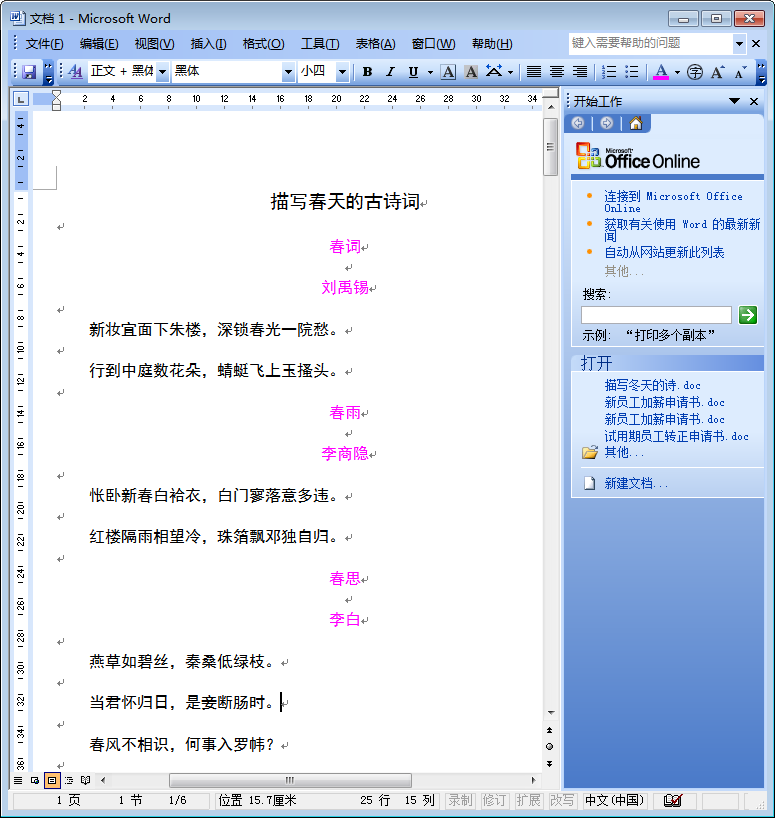Click the horizontal scrollbar thumb
Screen dimensions: 775x818
coord(290,780)
